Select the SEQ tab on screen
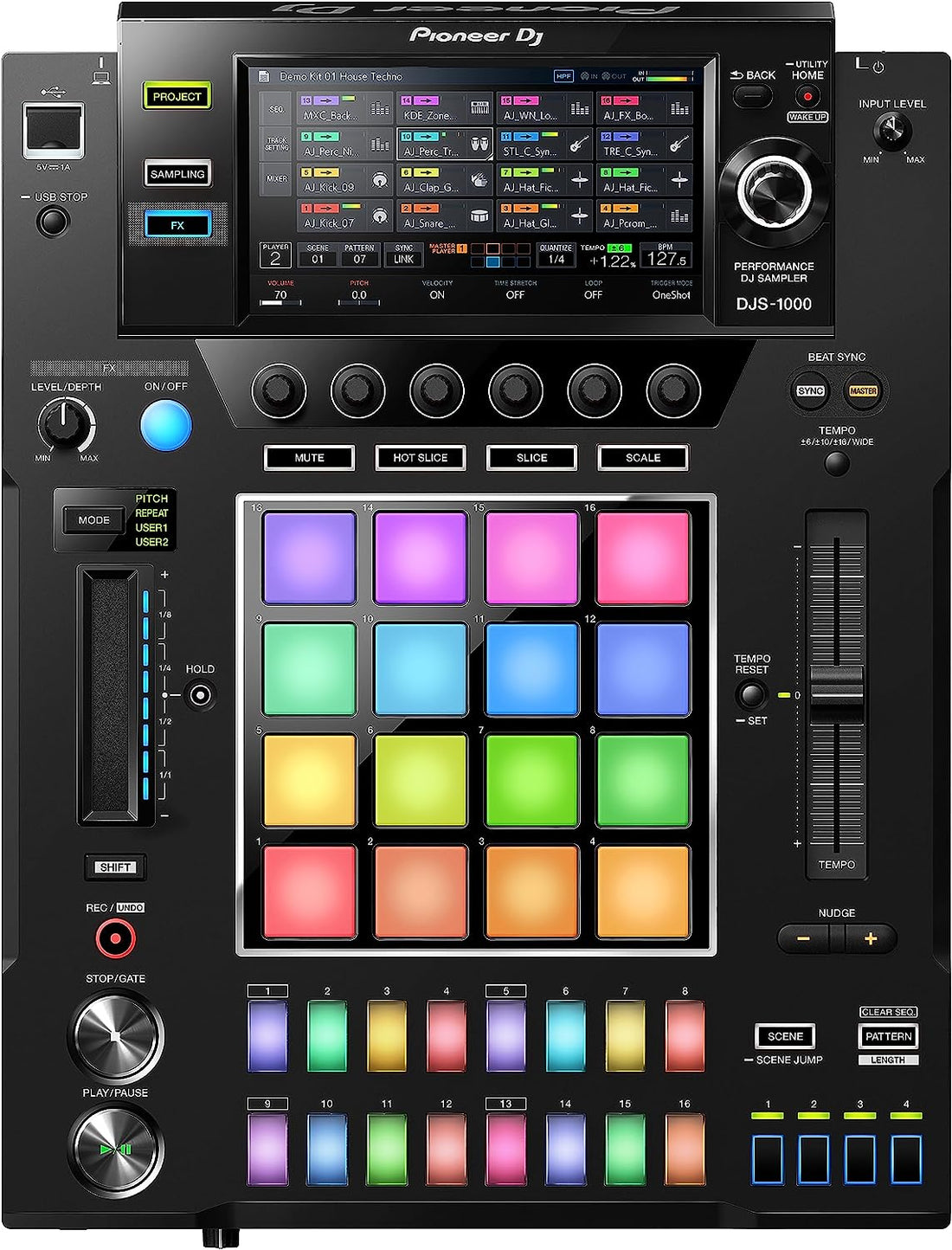 (x=275, y=108)
